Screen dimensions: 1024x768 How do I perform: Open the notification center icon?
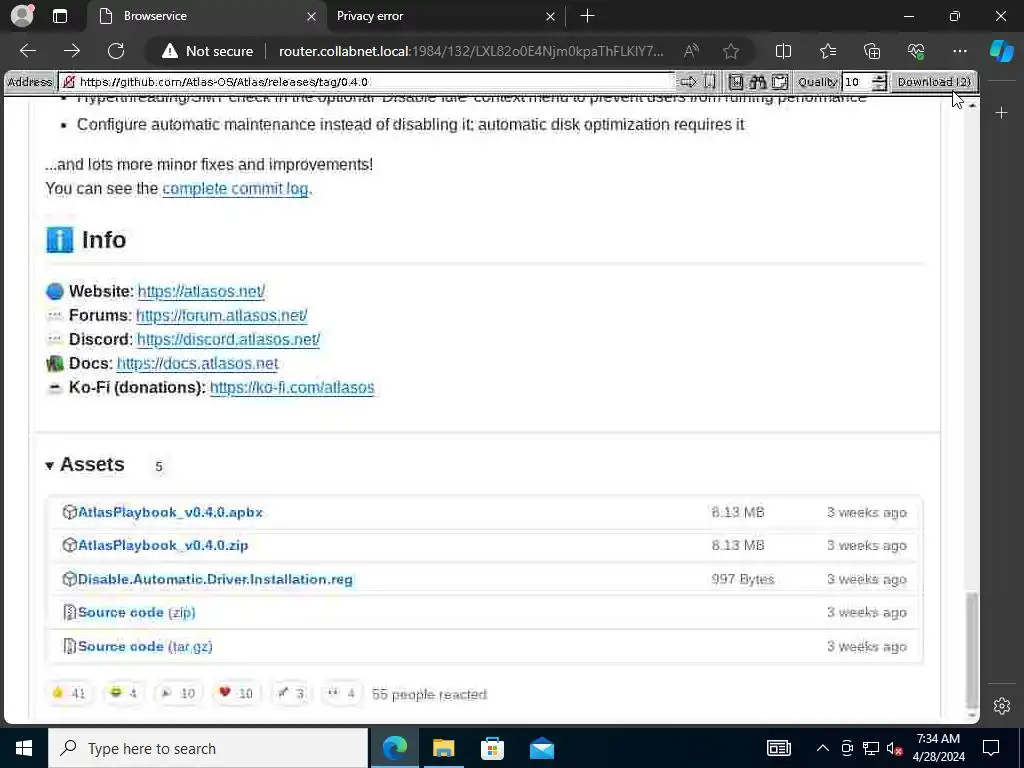tap(991, 748)
